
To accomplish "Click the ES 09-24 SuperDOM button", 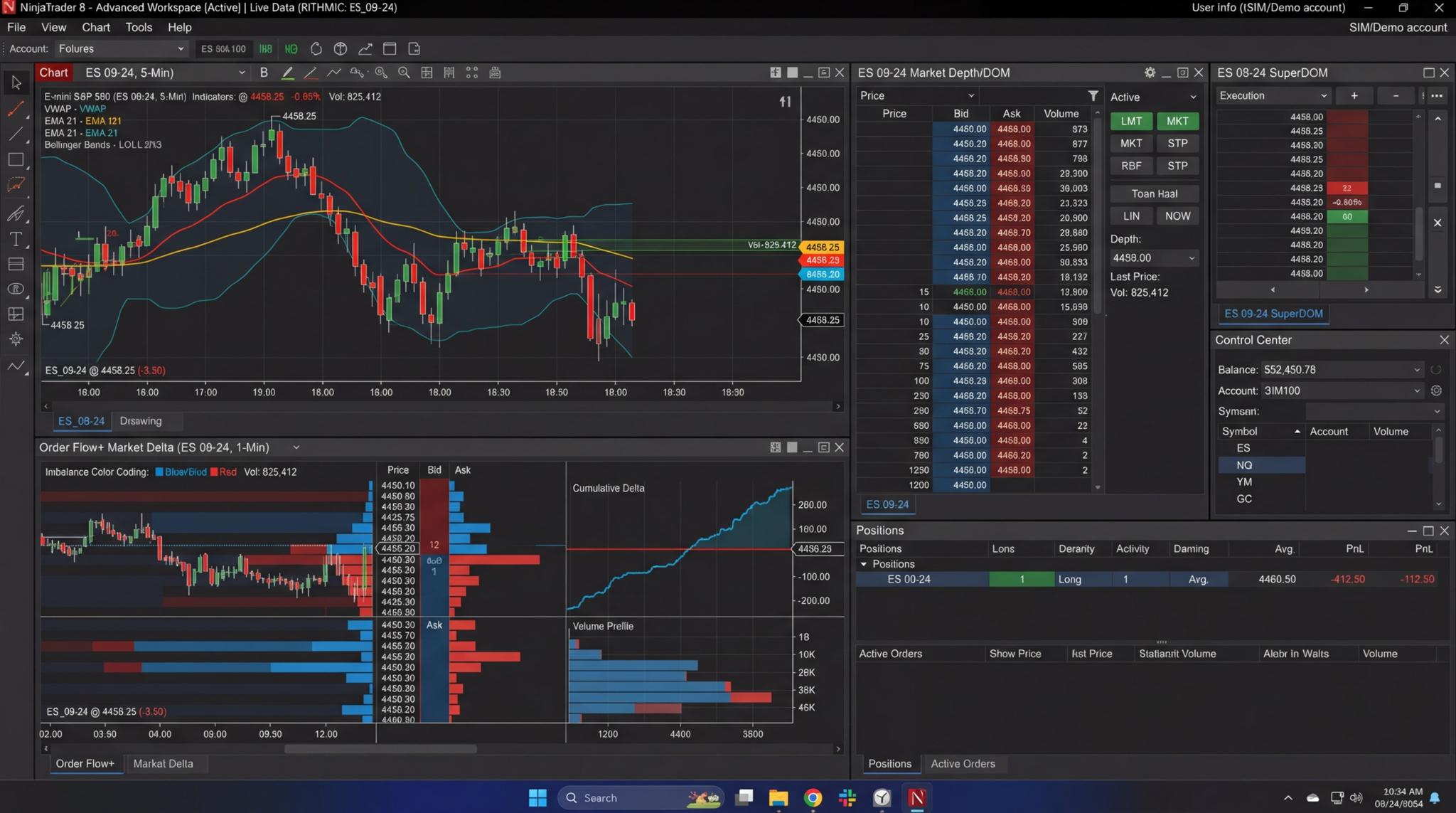I will pyautogui.click(x=1272, y=314).
